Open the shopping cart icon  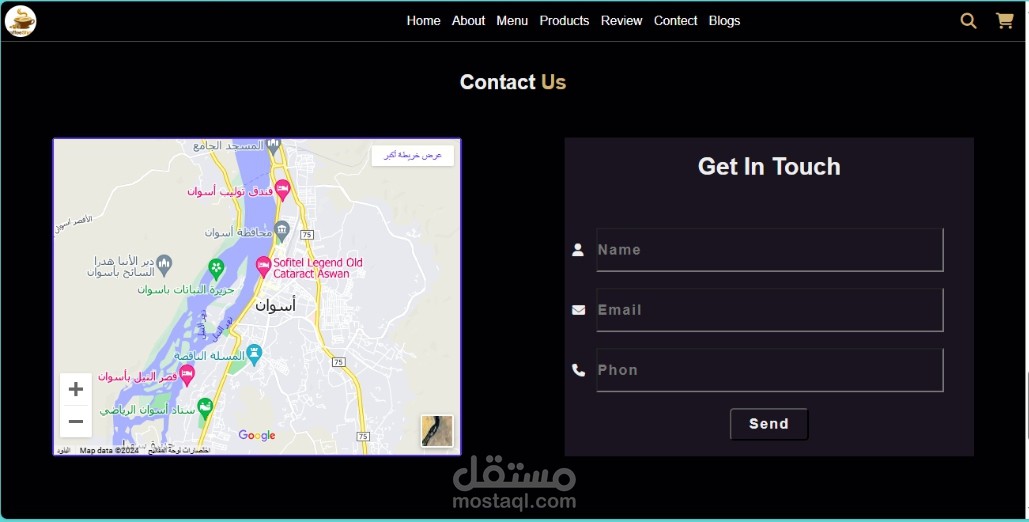tap(1005, 21)
